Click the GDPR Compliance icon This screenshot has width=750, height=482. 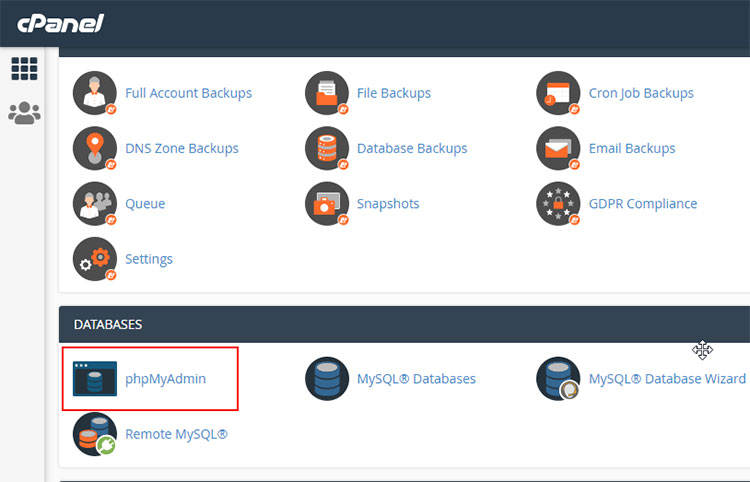(558, 204)
